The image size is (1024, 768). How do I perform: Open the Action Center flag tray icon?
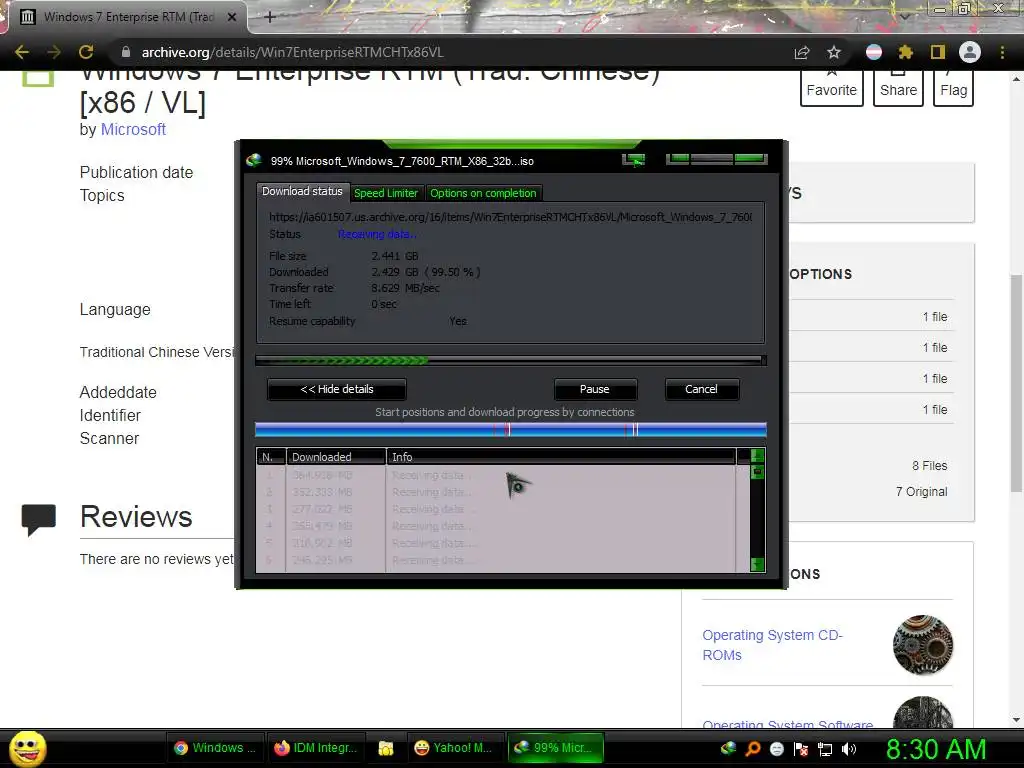click(x=801, y=748)
